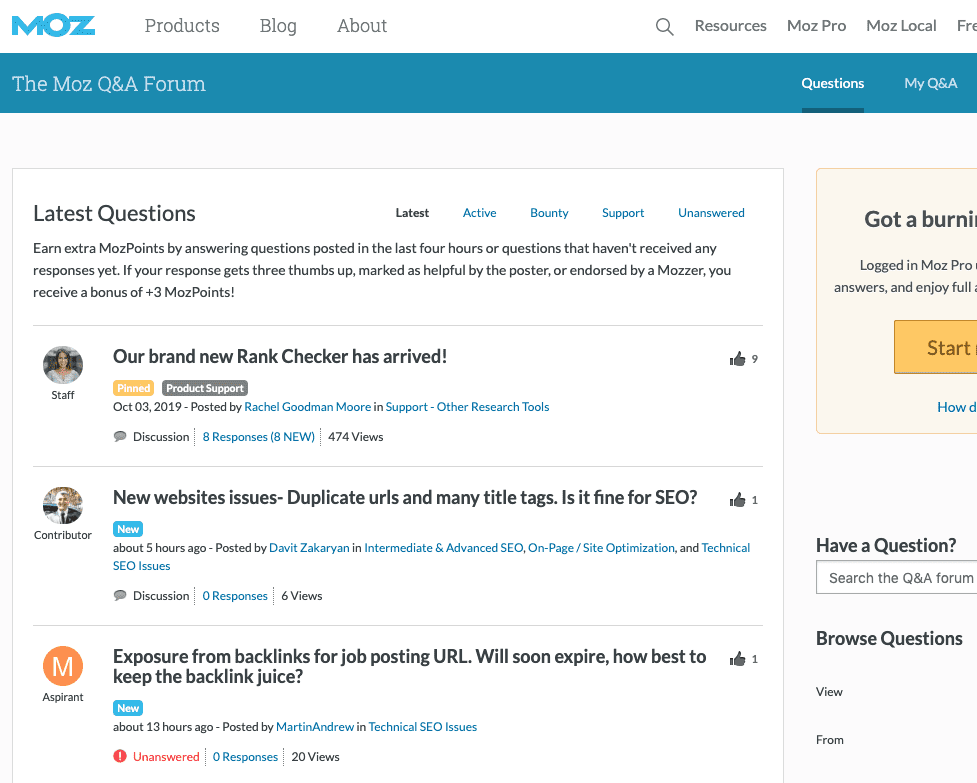This screenshot has width=977, height=783.
Task: Open Intermediate & Advanced SEO category
Action: coord(444,548)
